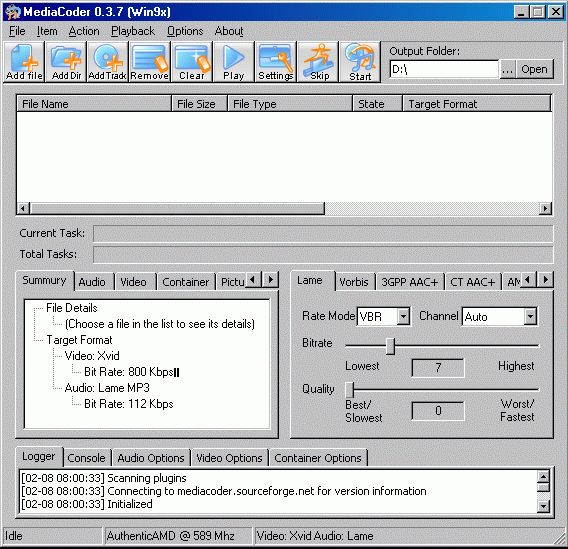
Task: Click the Bitrate value box showing 7
Action: (x=438, y=368)
